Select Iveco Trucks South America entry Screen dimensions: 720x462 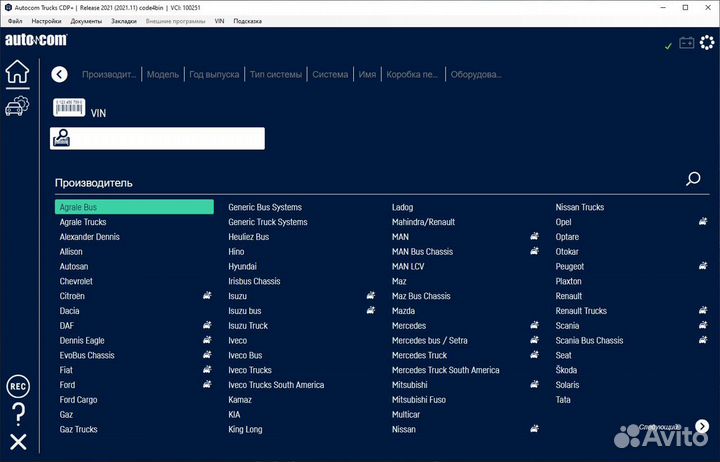(x=276, y=385)
